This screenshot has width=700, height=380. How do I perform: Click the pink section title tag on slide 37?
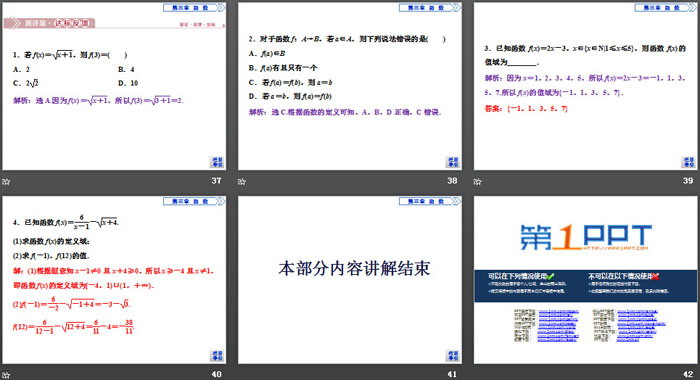point(49,23)
